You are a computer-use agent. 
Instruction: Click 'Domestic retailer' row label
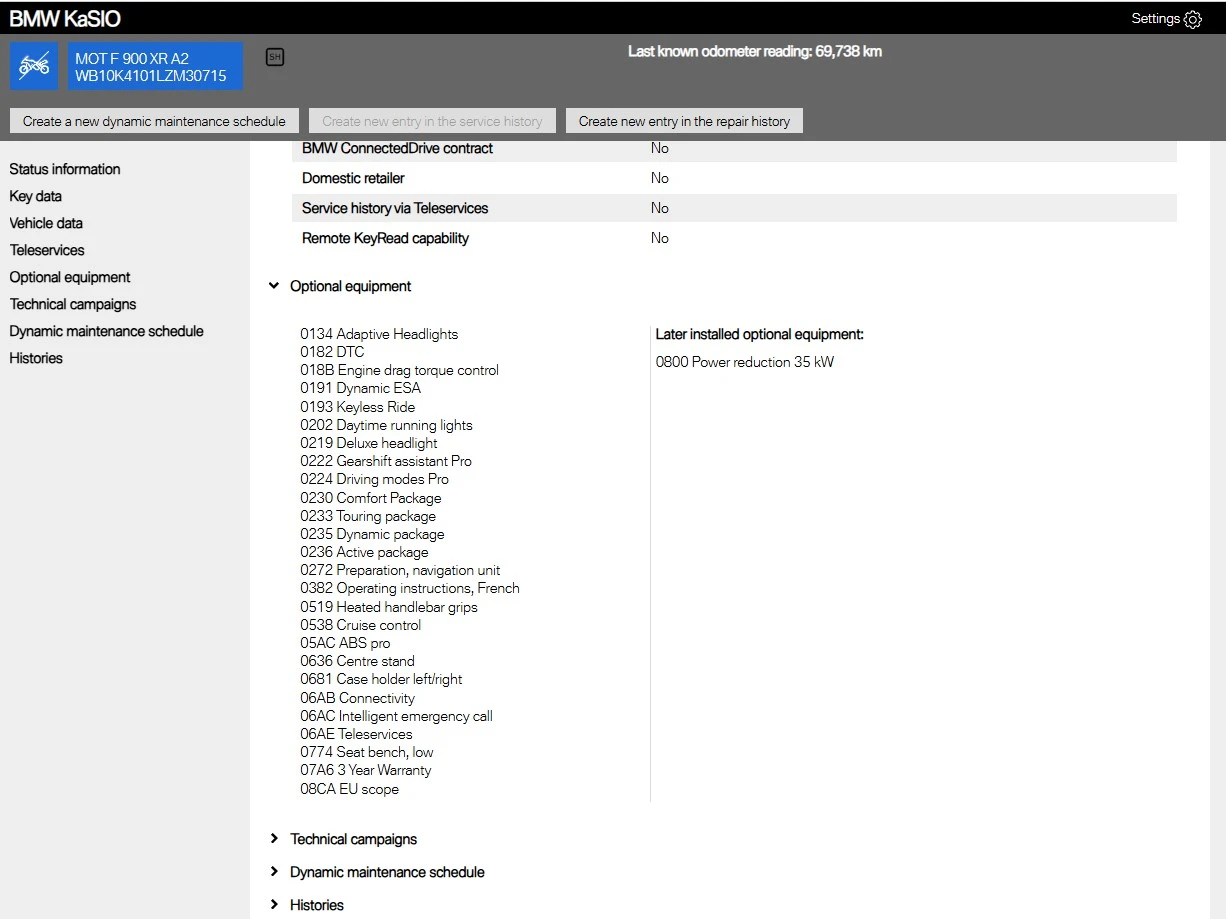click(x=353, y=178)
